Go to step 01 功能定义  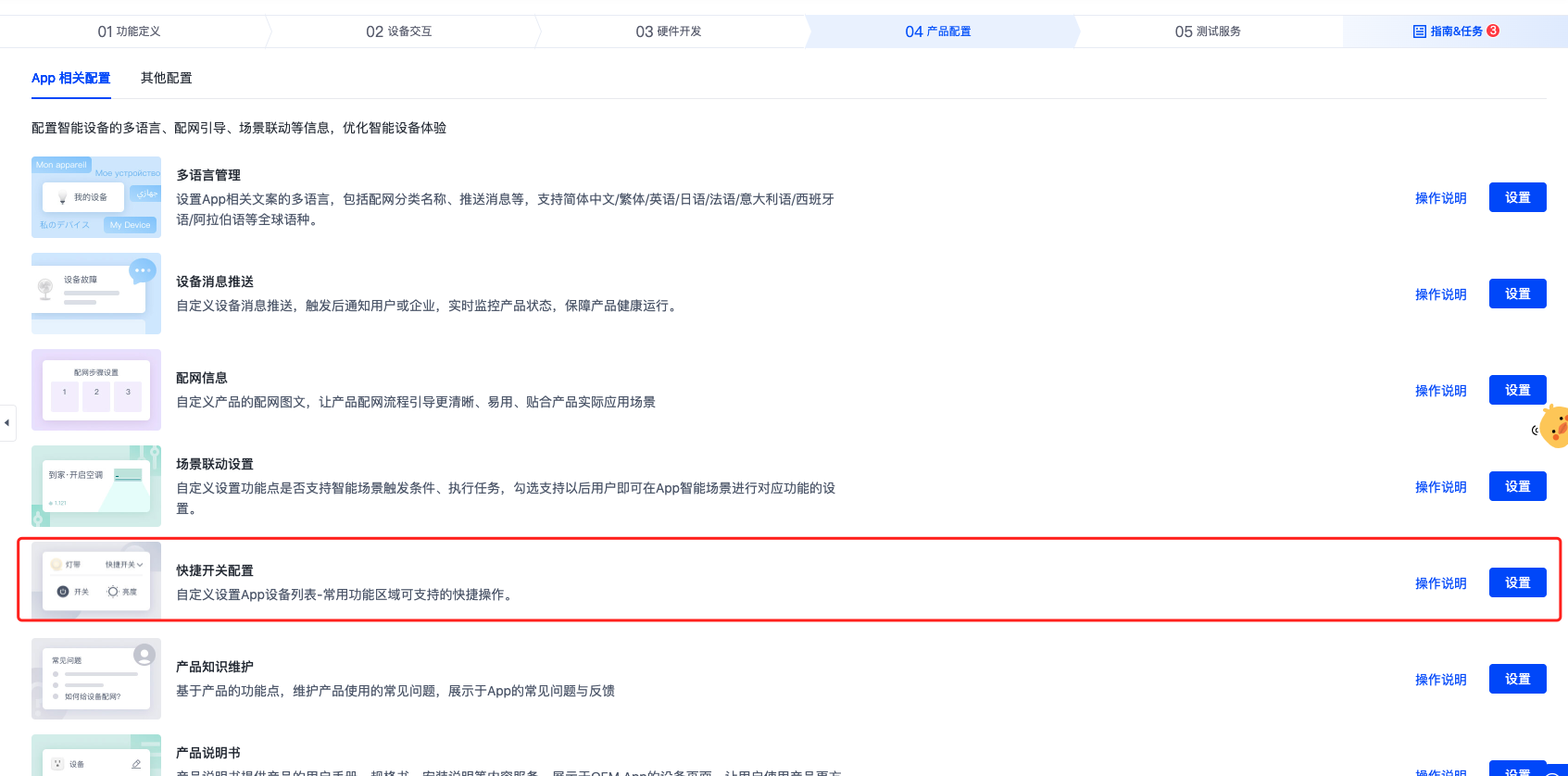pos(130,31)
